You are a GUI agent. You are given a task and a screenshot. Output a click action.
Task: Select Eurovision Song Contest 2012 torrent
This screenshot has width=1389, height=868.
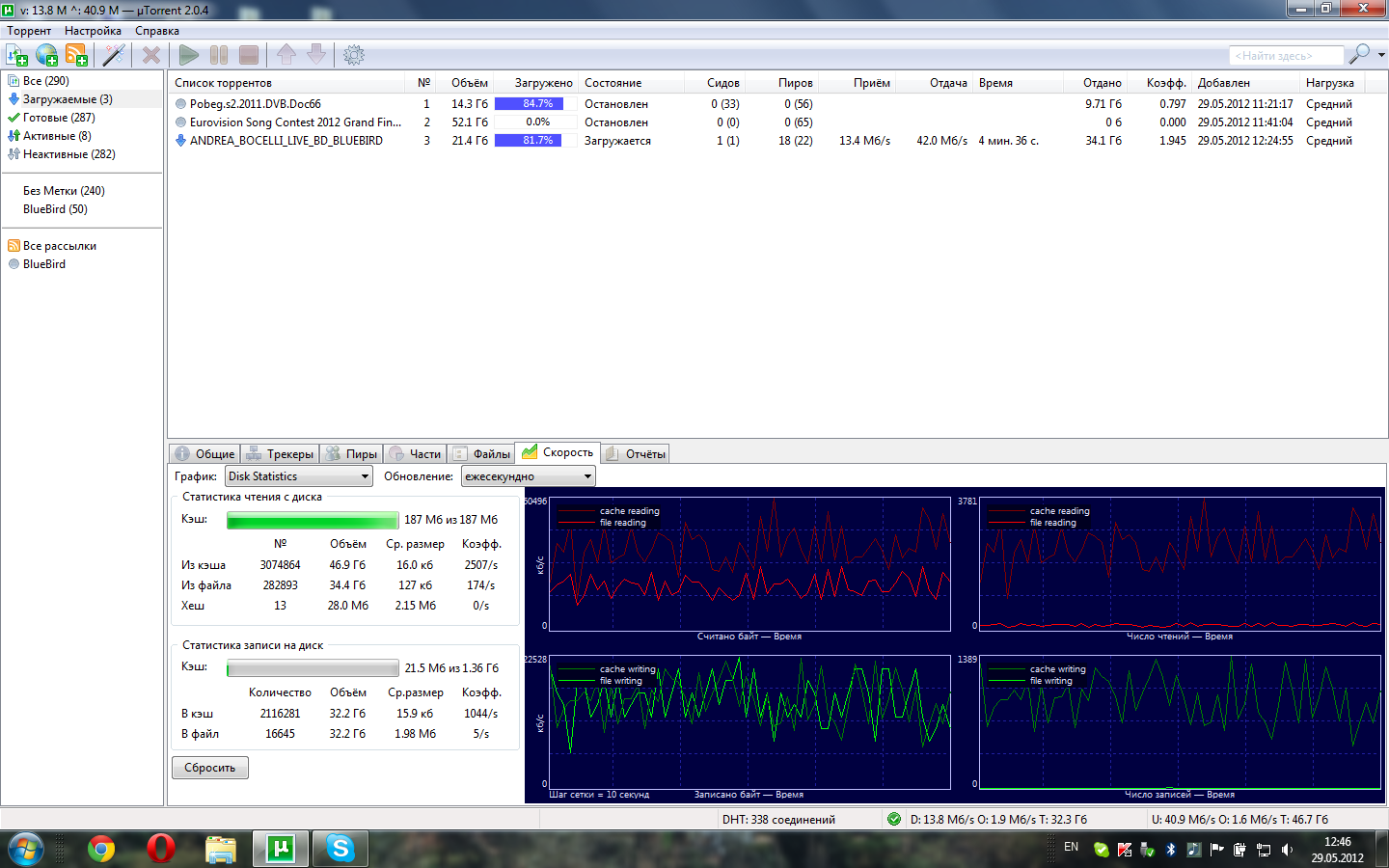(x=777, y=122)
